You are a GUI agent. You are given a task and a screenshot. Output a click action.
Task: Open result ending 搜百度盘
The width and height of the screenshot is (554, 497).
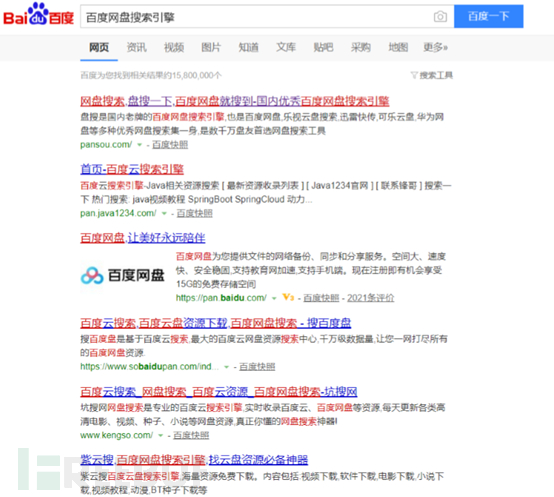point(216,323)
